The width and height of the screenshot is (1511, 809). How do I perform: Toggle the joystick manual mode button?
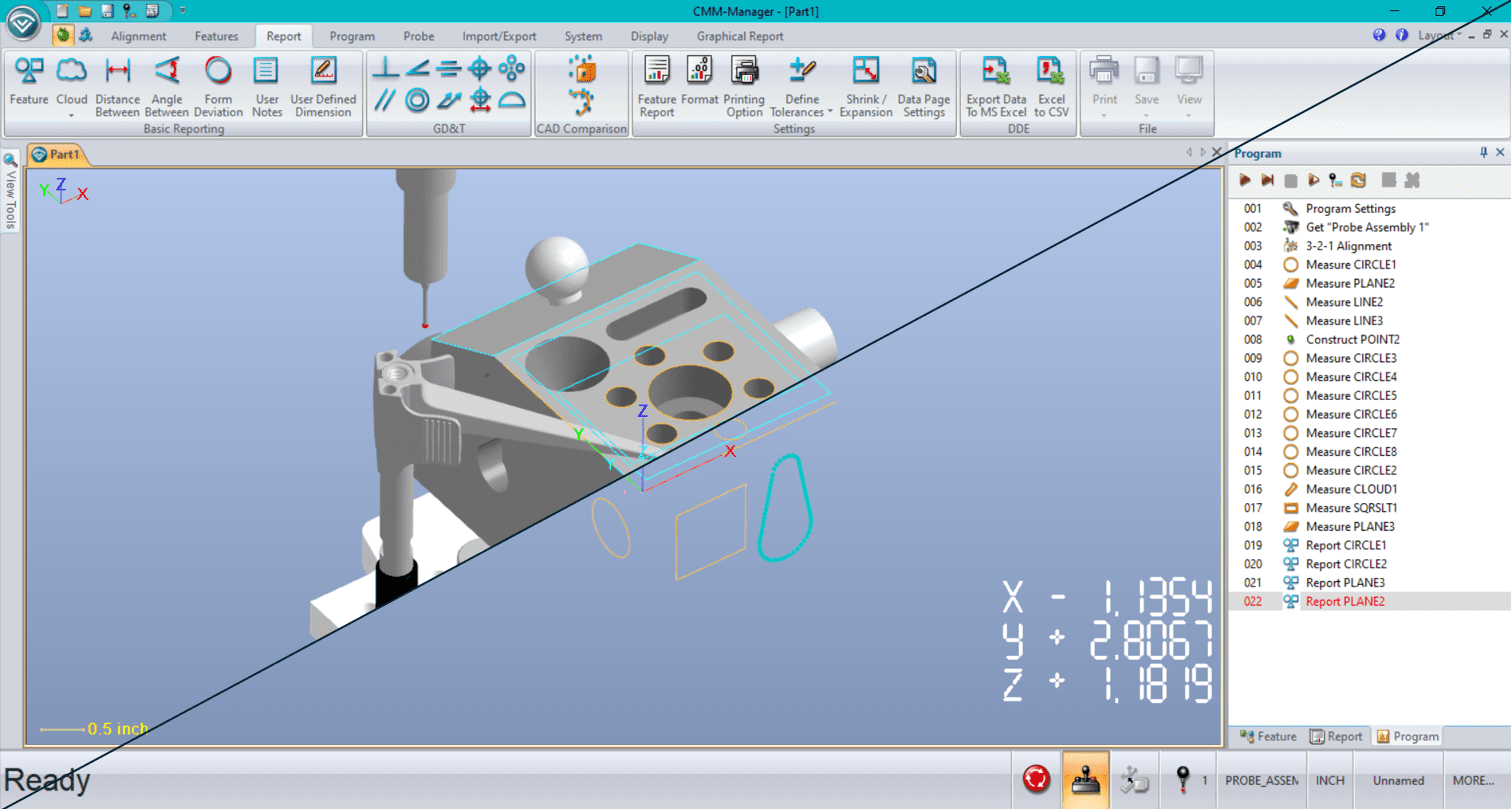(1085, 780)
